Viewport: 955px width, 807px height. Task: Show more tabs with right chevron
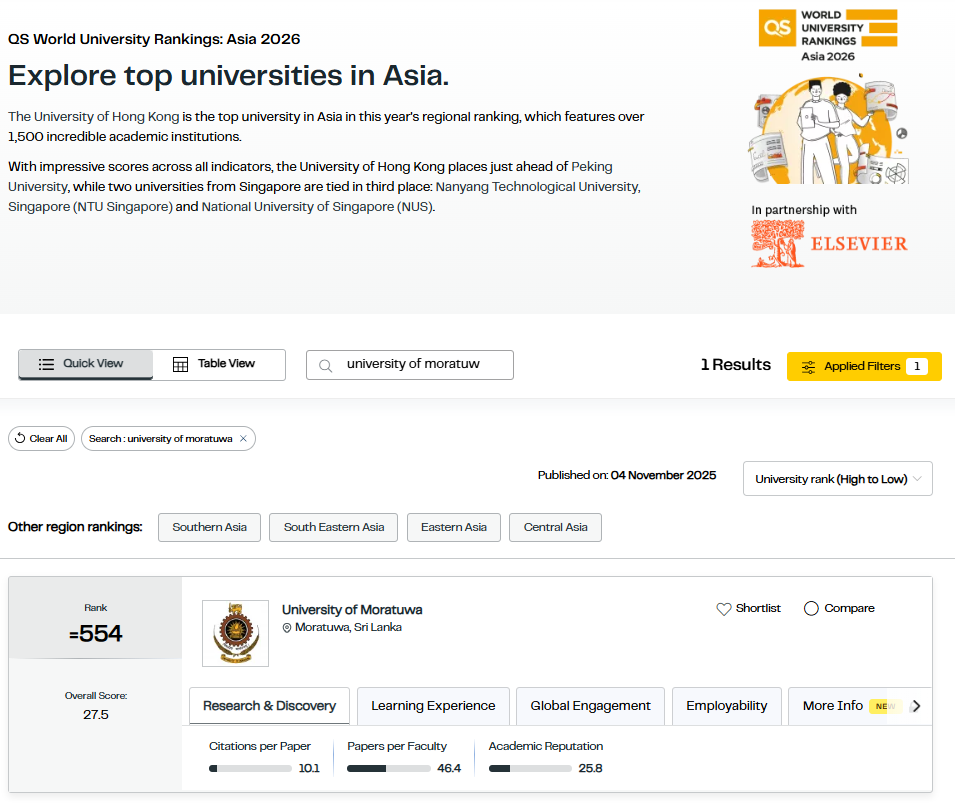[916, 706]
